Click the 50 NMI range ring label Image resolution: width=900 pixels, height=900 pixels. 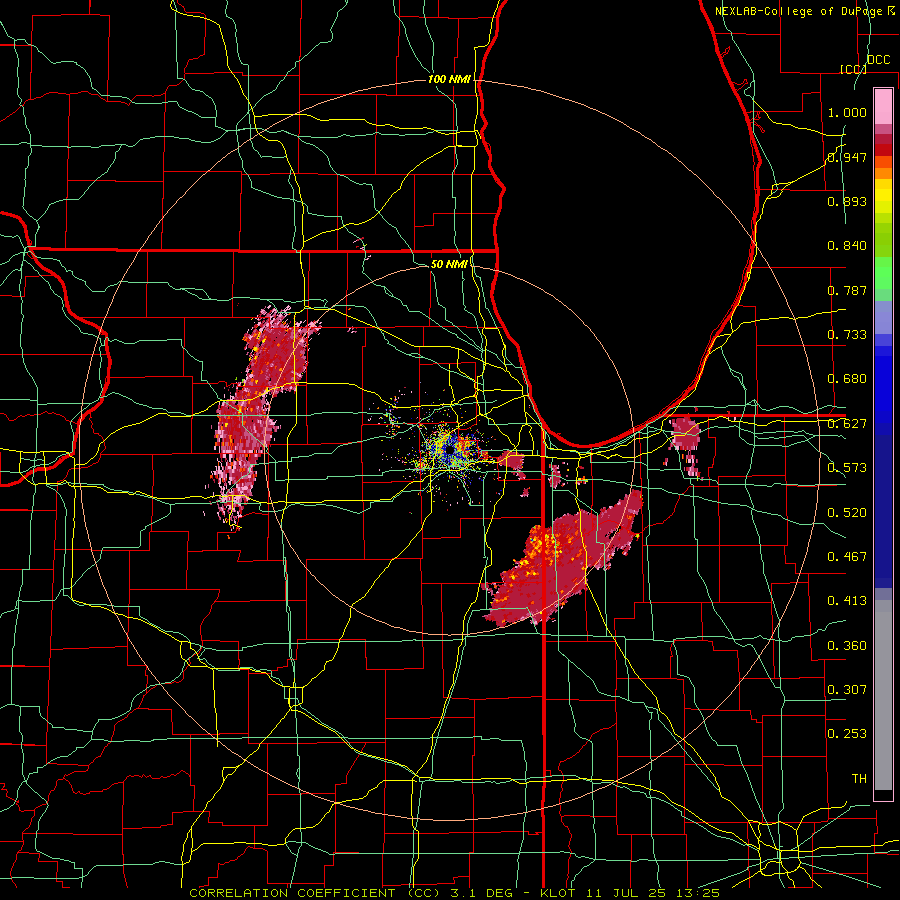tap(449, 264)
